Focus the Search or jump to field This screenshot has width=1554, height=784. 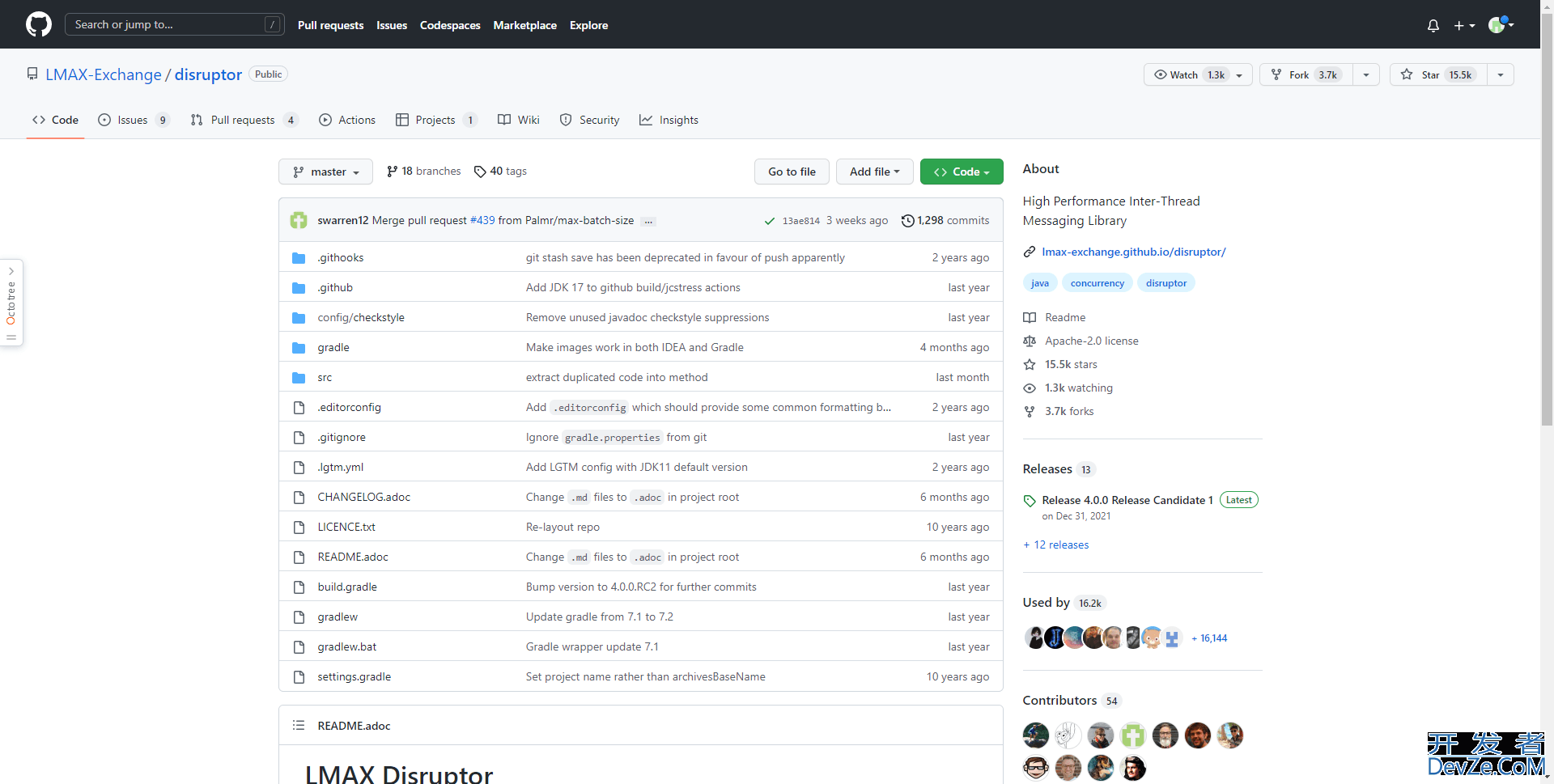click(168, 24)
